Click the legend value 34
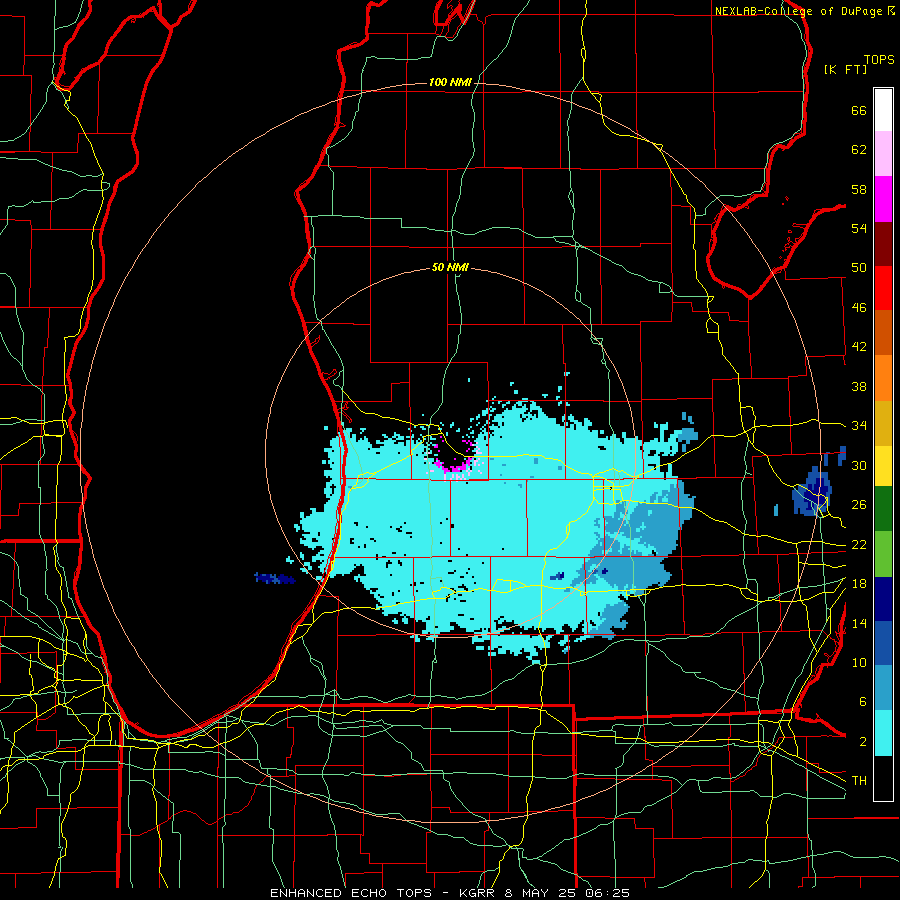Viewport: 900px width, 900px height. [x=859, y=426]
